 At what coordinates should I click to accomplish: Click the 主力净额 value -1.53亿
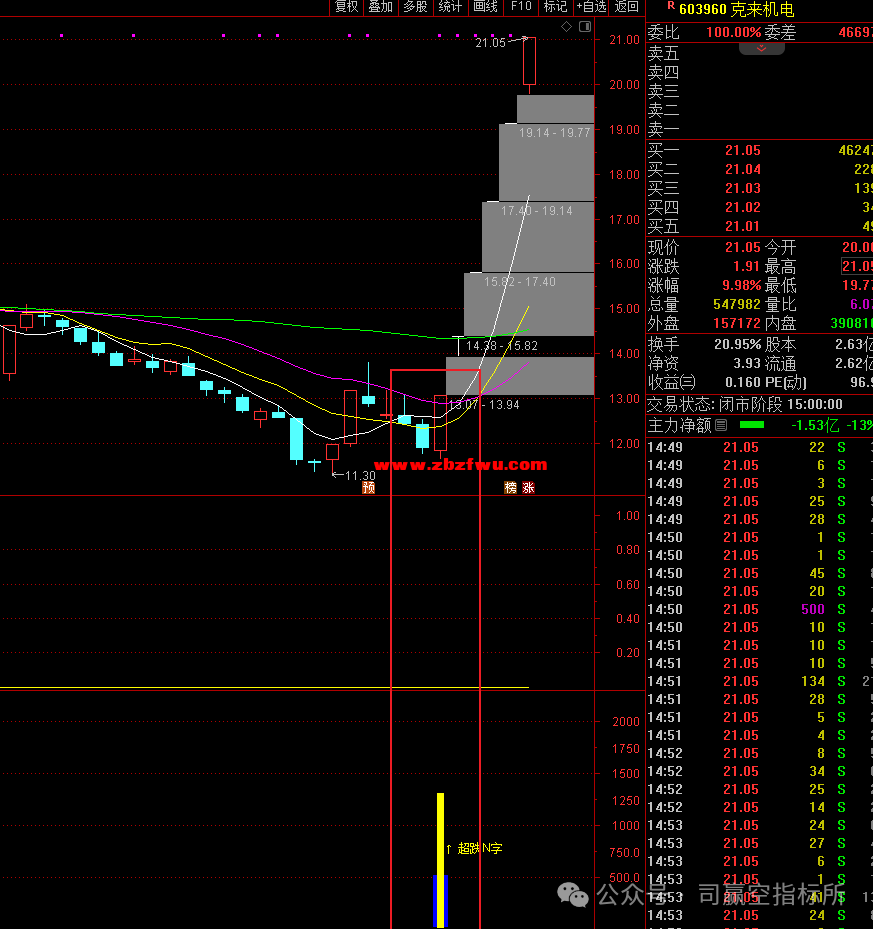pyautogui.click(x=816, y=425)
